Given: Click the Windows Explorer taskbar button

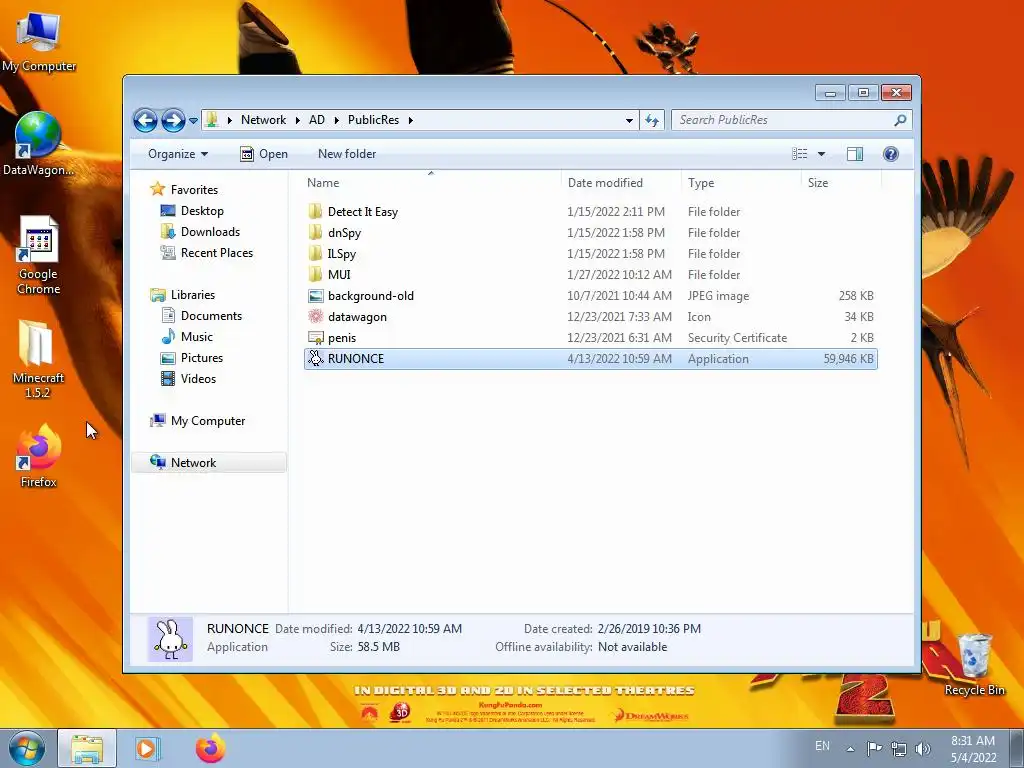Looking at the screenshot, I should [87, 748].
